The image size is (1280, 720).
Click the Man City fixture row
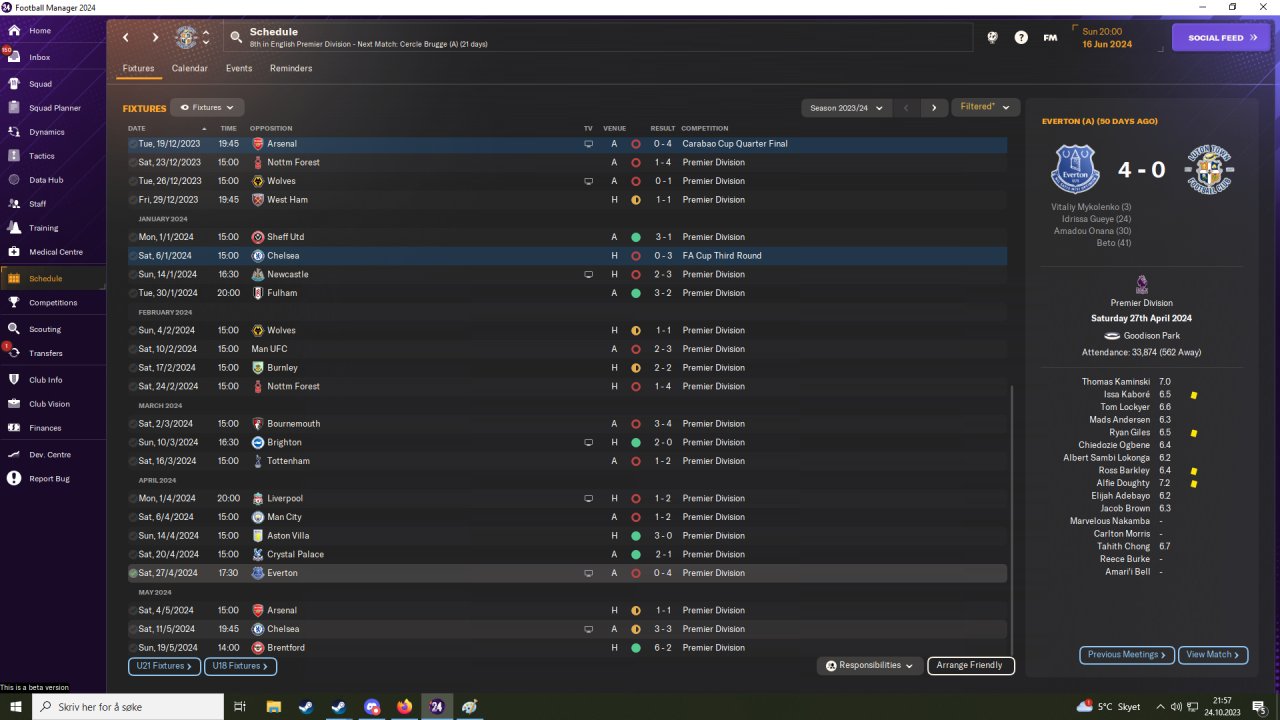(567, 517)
